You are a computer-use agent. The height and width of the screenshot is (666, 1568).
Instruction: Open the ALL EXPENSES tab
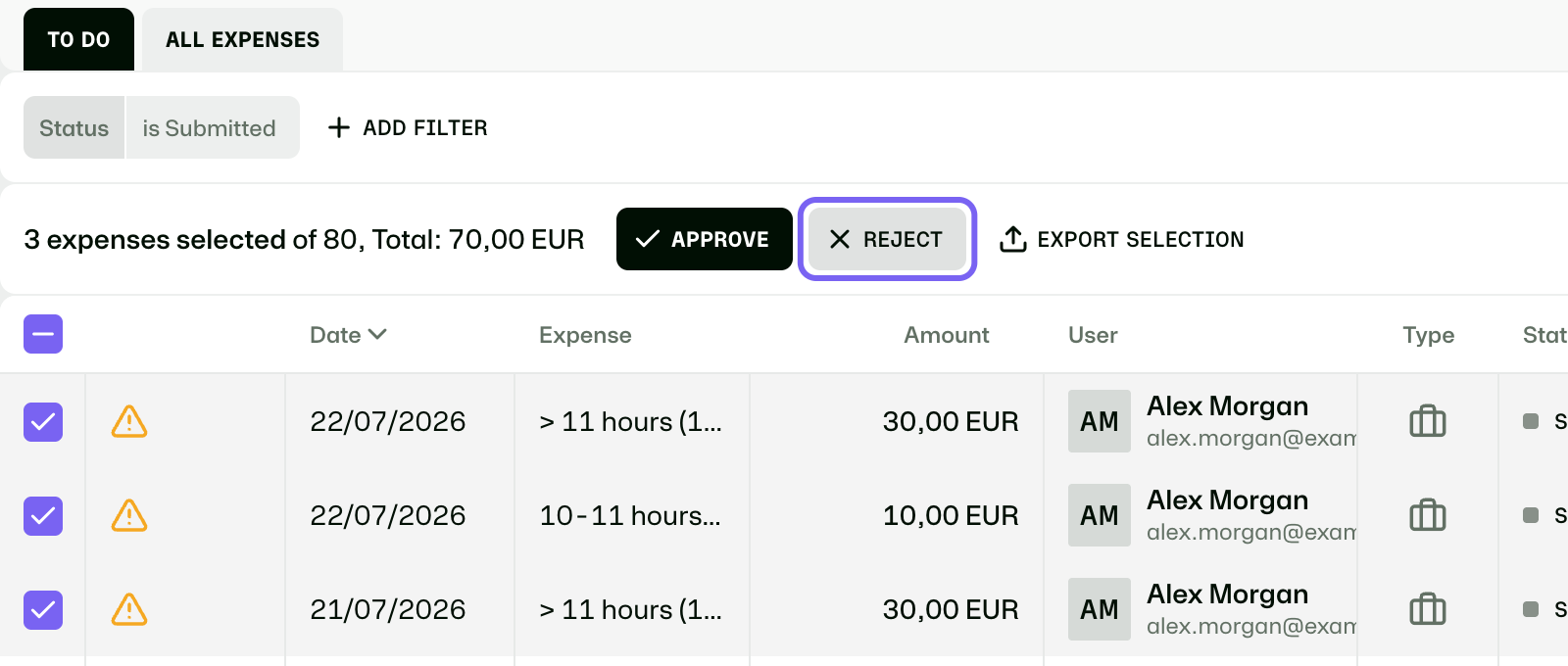pyautogui.click(x=242, y=39)
